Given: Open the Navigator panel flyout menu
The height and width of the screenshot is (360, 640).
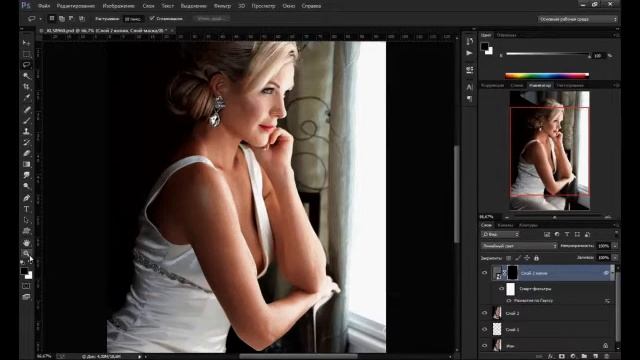Looking at the screenshot, I should (616, 85).
